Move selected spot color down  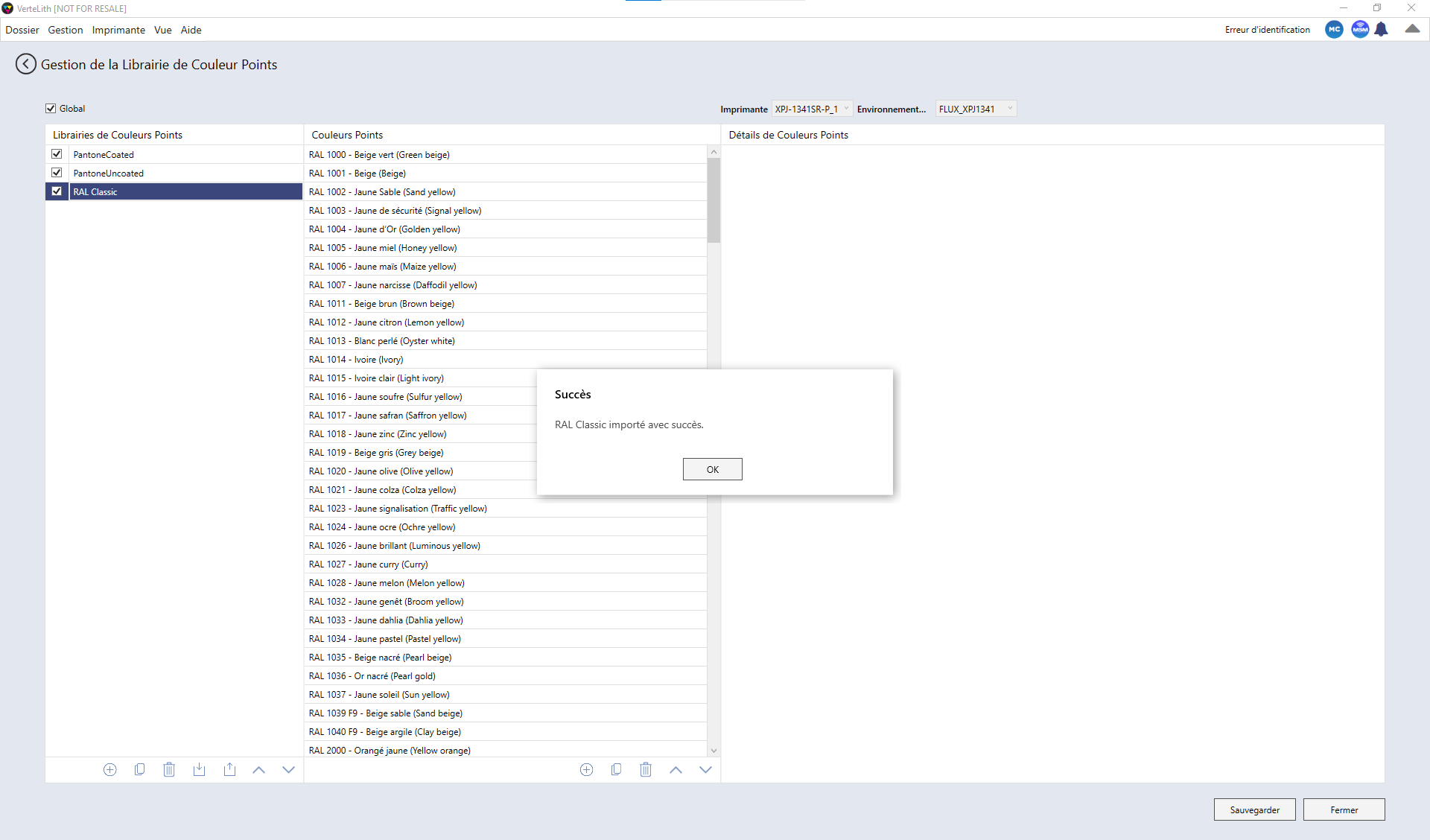pos(705,770)
